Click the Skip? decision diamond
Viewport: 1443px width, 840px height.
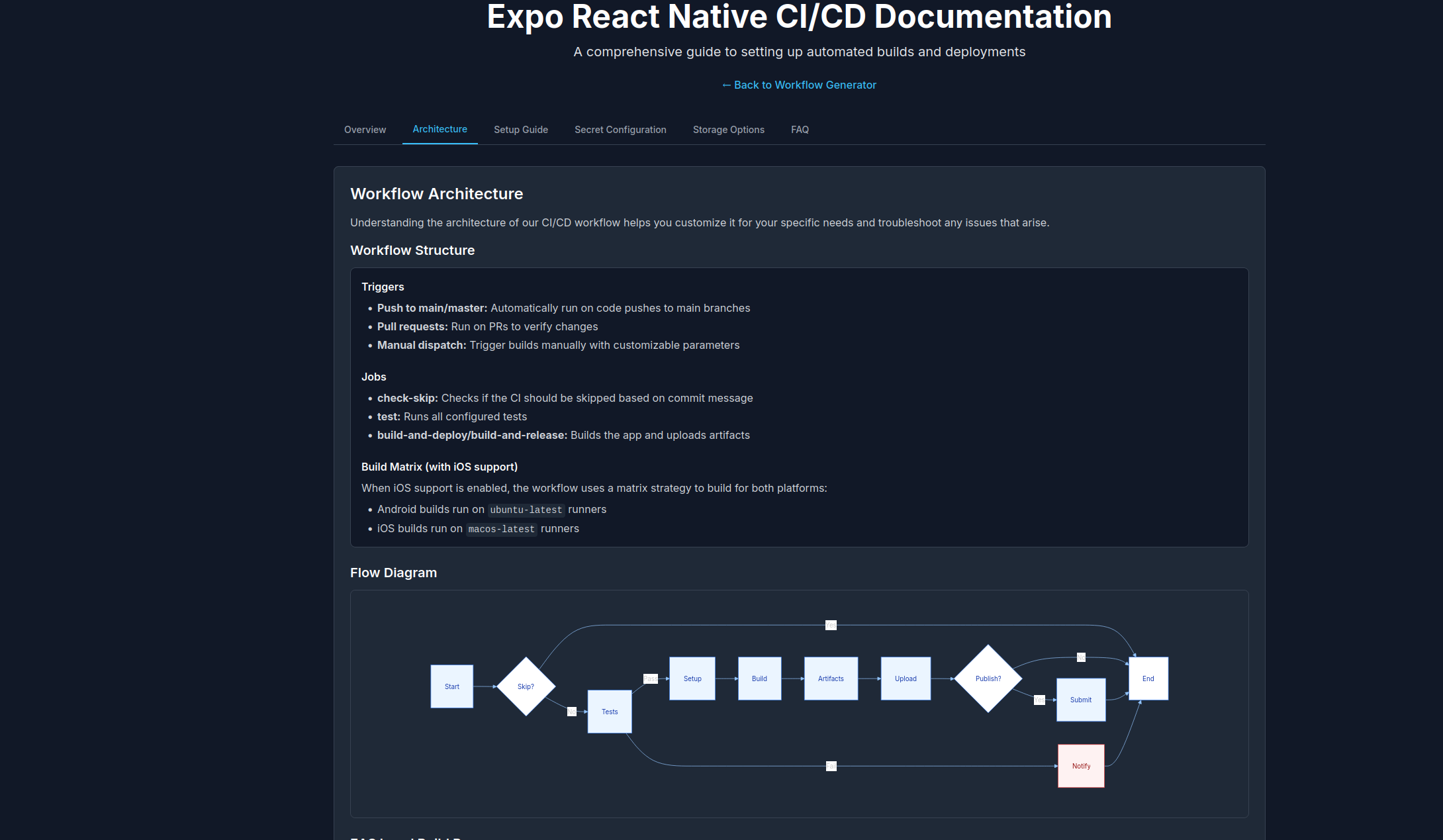pyautogui.click(x=526, y=686)
